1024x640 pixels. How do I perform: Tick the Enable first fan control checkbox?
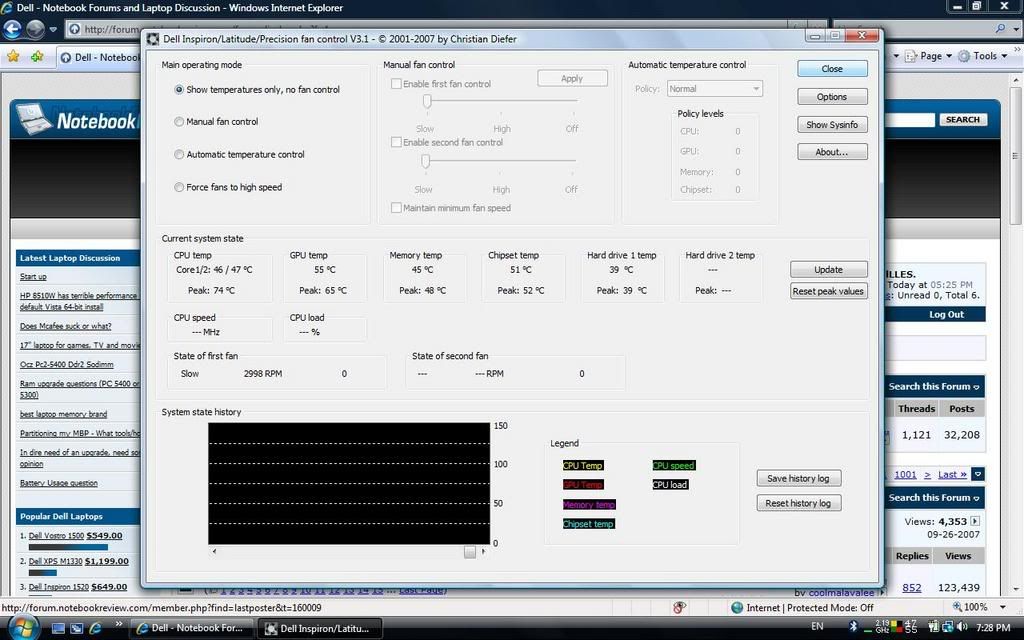[396, 84]
